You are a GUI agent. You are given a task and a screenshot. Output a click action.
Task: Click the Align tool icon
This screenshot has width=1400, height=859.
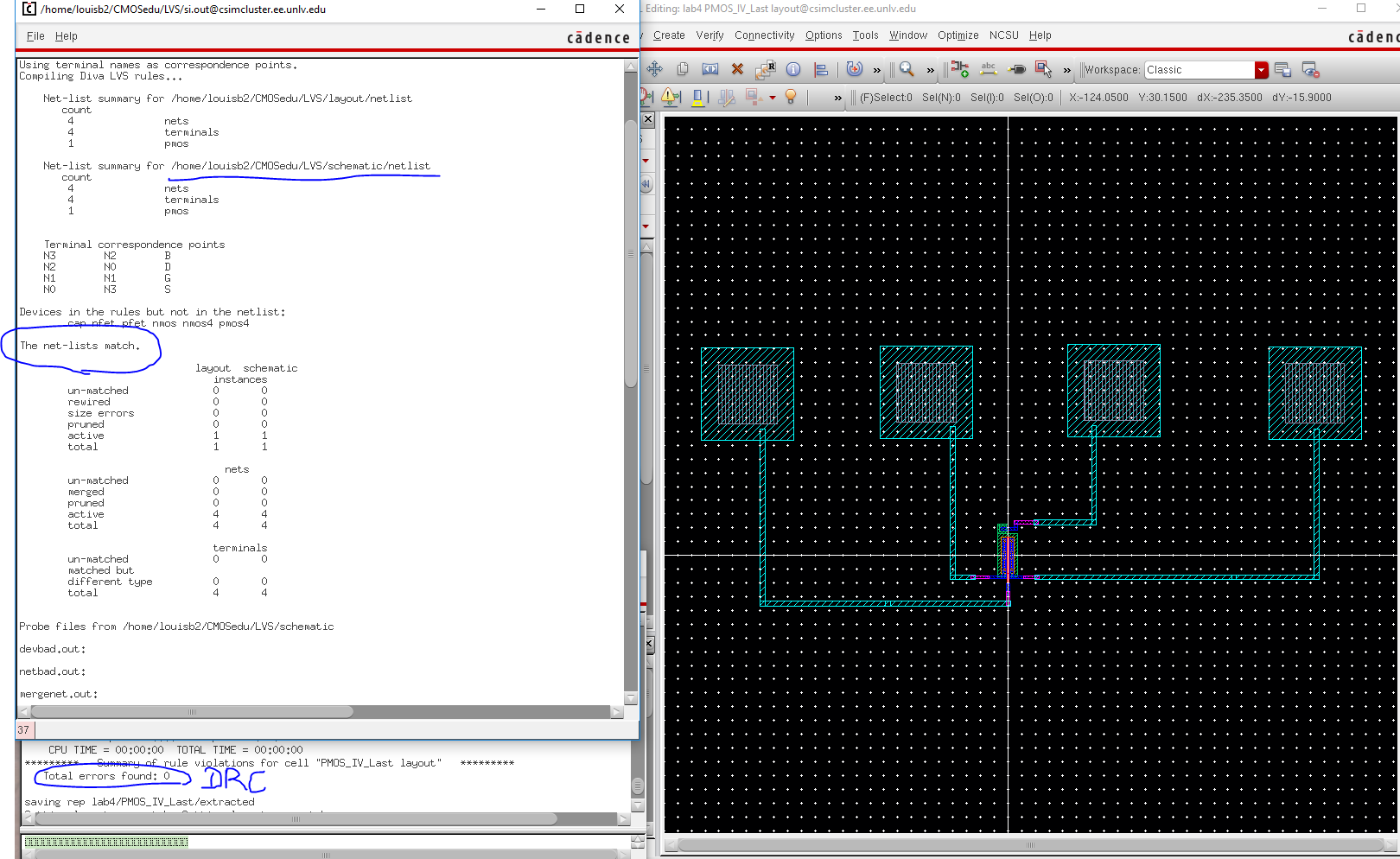821,69
